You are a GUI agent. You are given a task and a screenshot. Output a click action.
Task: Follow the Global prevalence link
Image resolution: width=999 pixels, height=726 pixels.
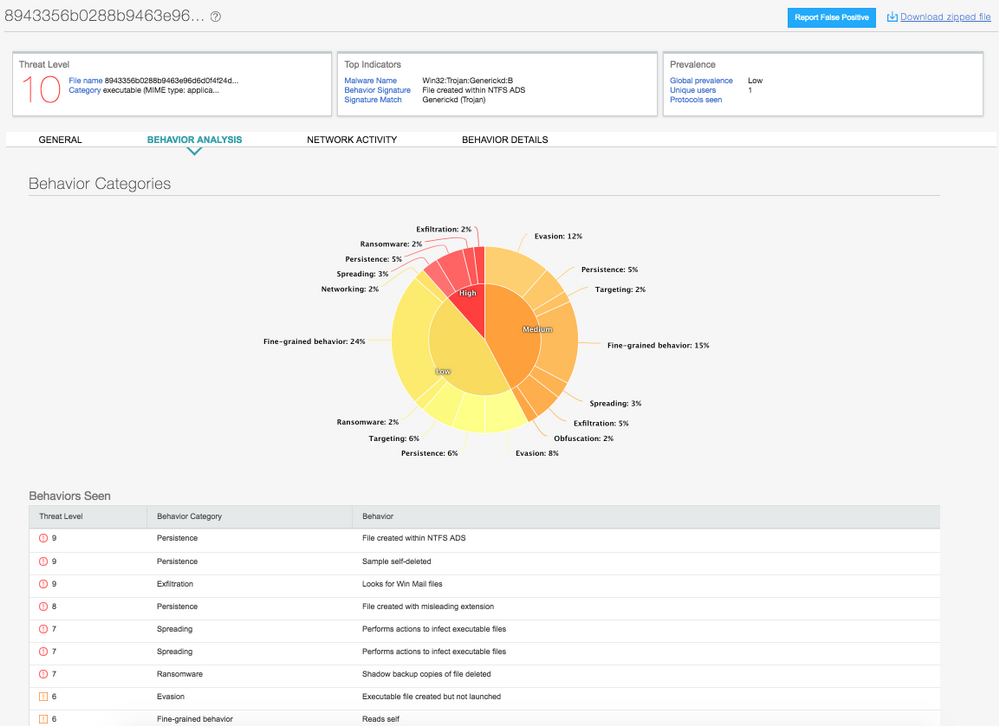click(x=701, y=81)
